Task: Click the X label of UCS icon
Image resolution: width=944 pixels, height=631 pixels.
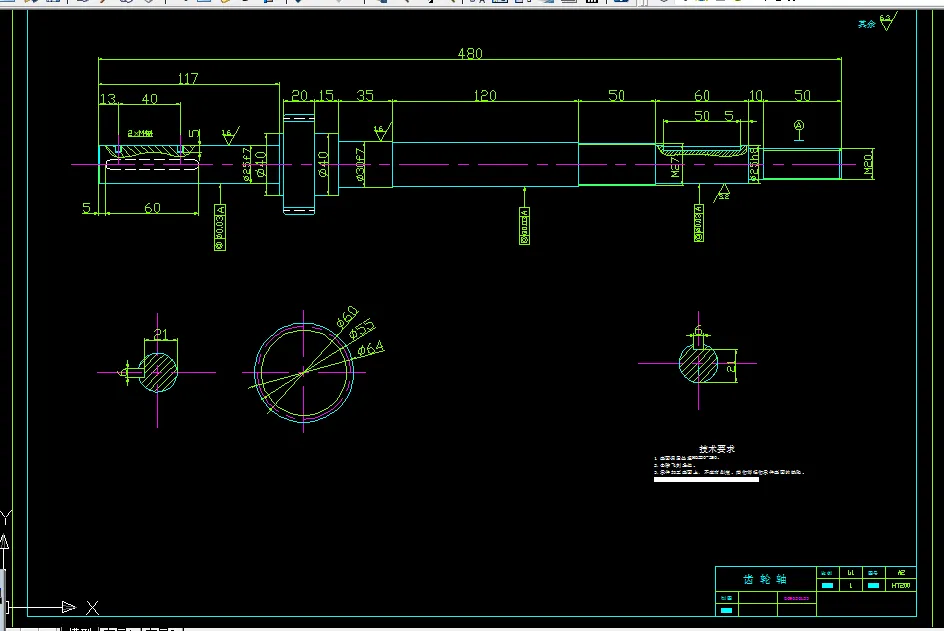Action: coord(92,608)
